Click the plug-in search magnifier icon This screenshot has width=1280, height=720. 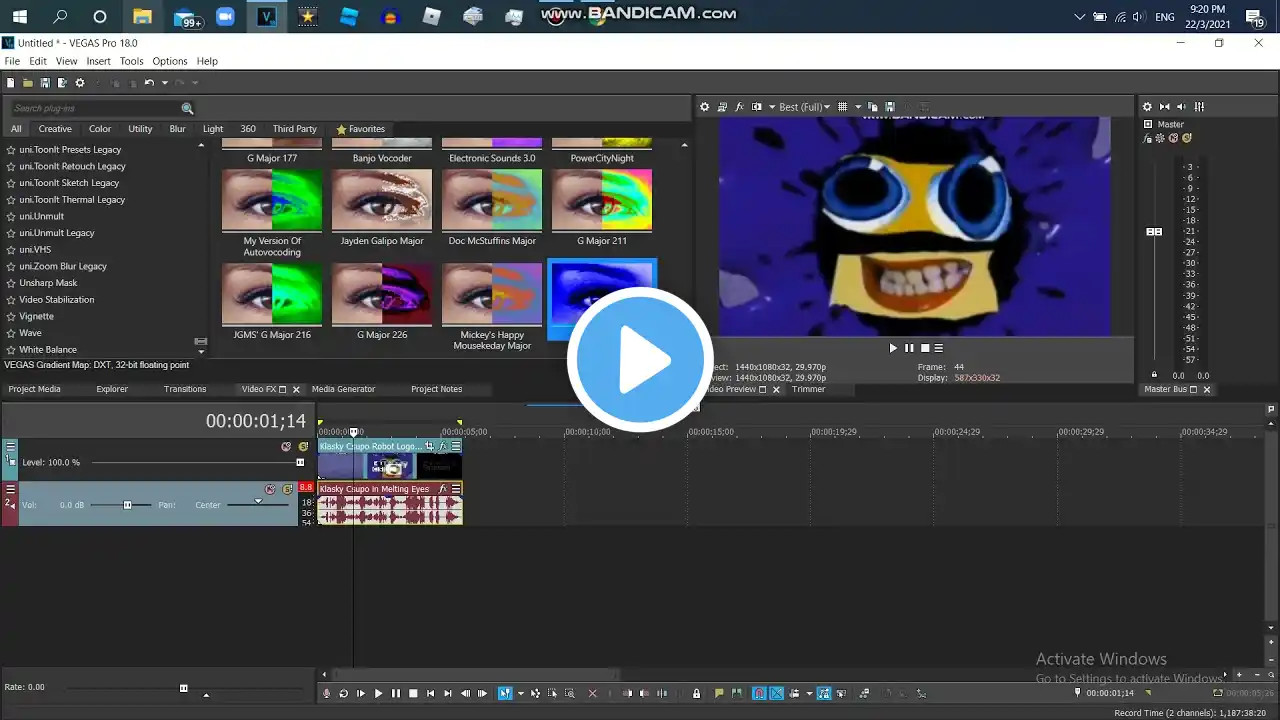(187, 108)
